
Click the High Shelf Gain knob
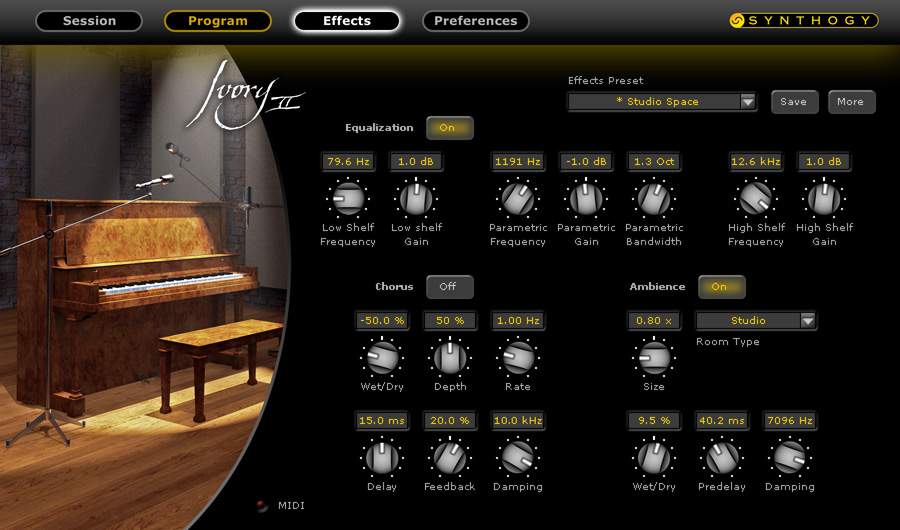point(823,199)
